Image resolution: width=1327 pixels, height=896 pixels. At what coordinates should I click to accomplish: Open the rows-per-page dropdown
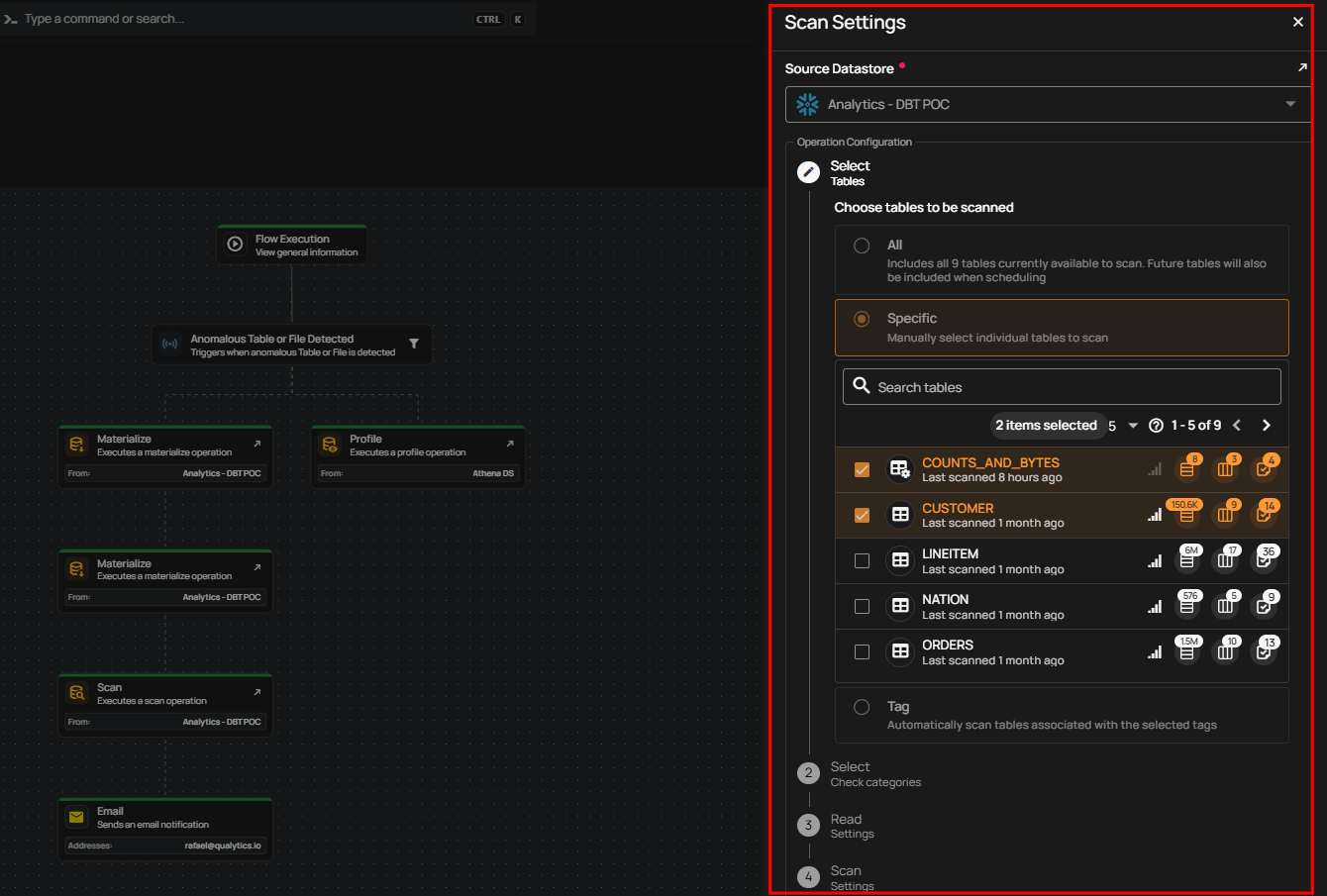tap(1133, 426)
